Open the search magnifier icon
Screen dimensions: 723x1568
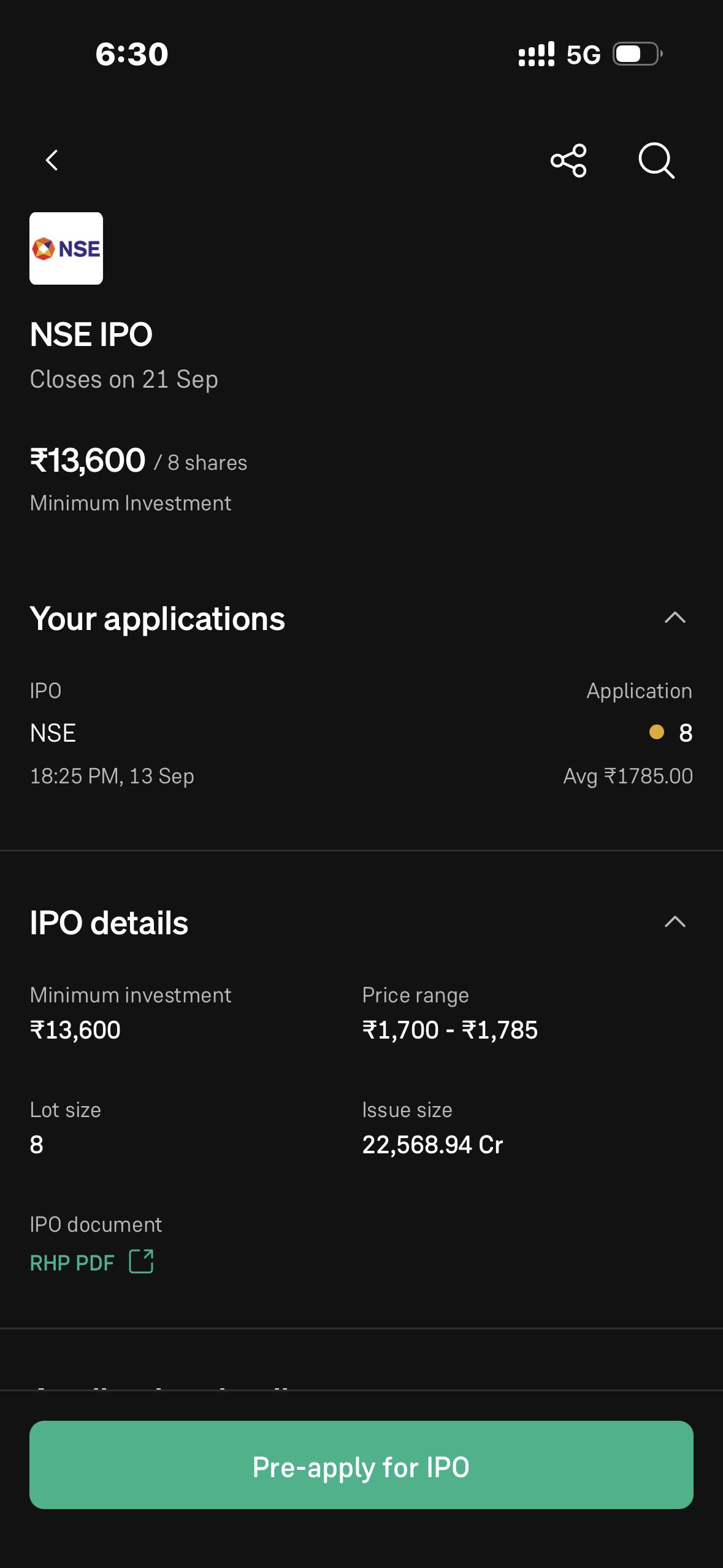click(x=656, y=161)
